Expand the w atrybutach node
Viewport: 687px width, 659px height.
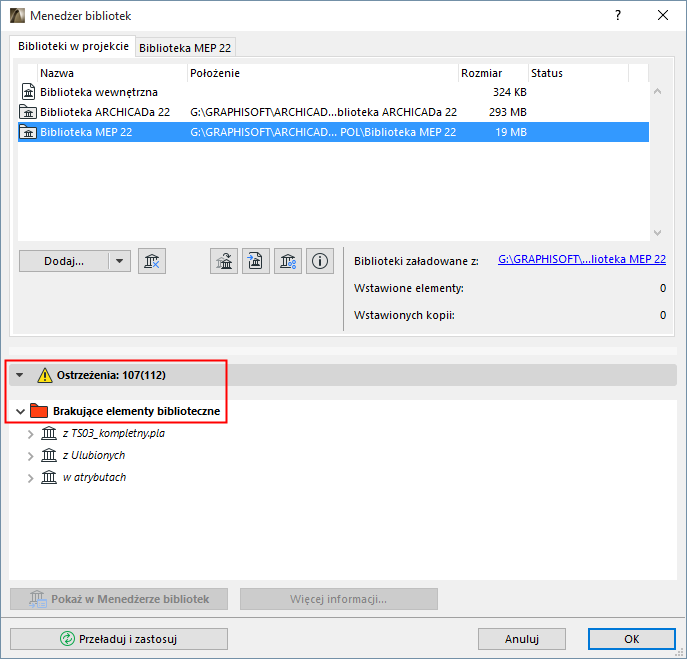click(x=30, y=478)
